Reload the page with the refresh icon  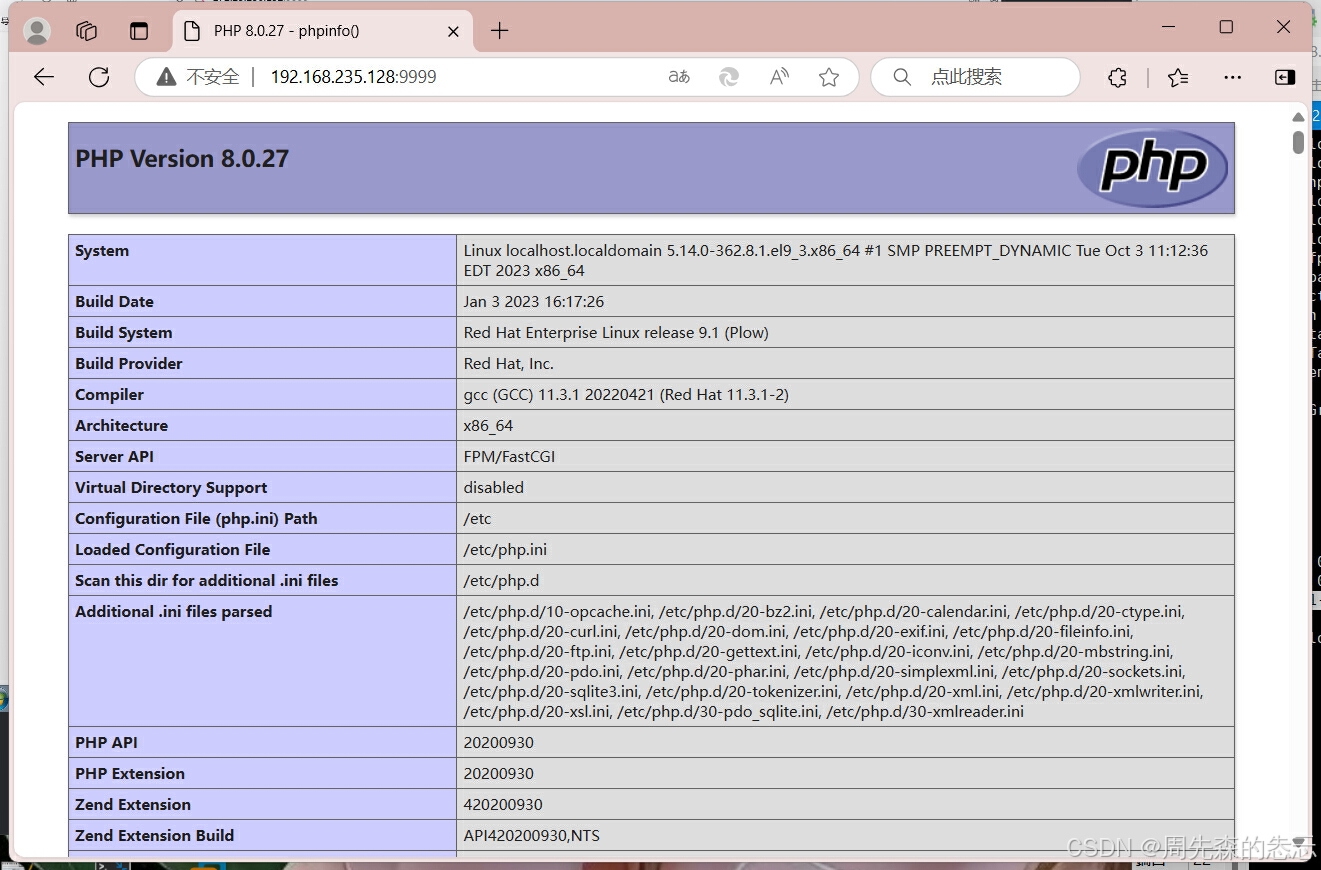pos(99,77)
